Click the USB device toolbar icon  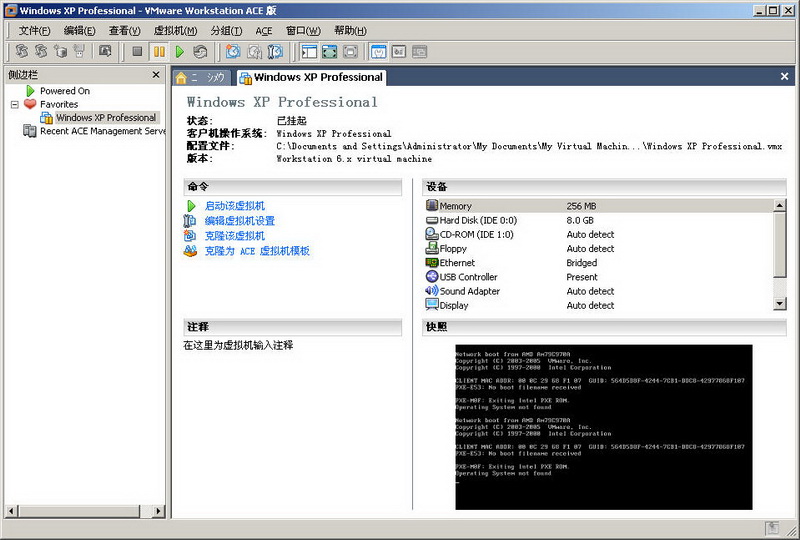coord(79,51)
